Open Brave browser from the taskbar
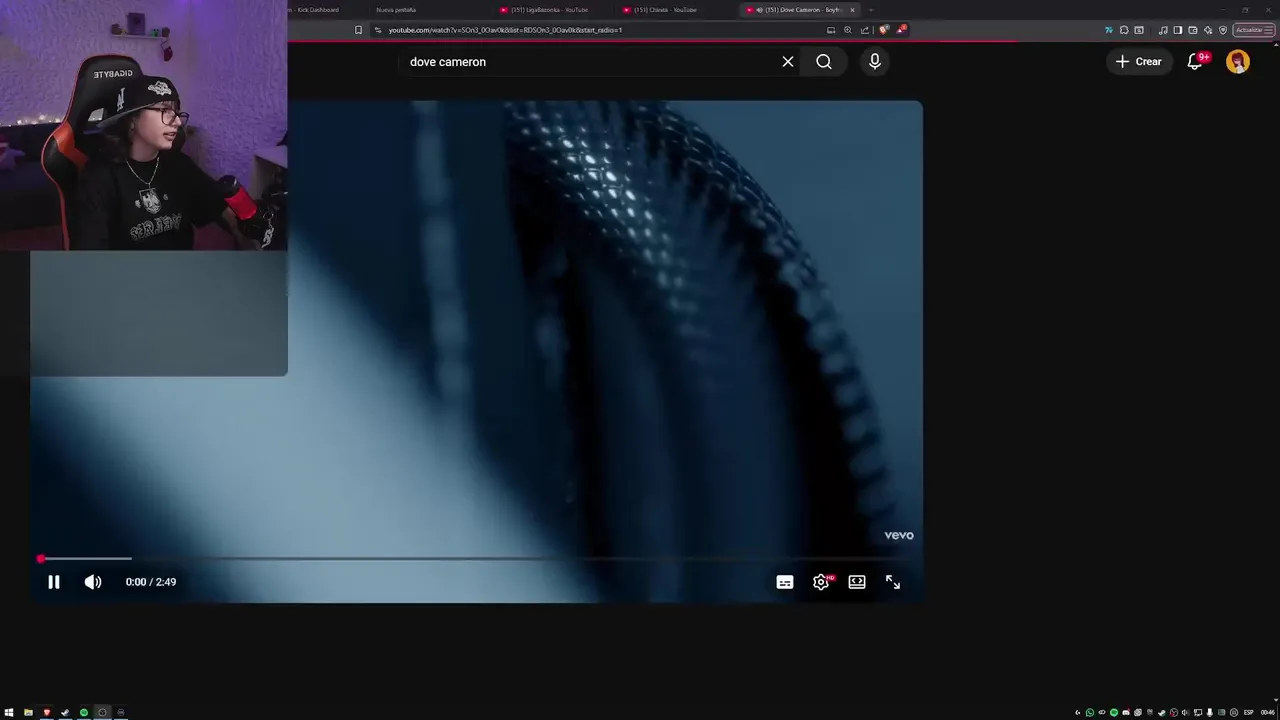The width and height of the screenshot is (1280, 720). pos(47,713)
